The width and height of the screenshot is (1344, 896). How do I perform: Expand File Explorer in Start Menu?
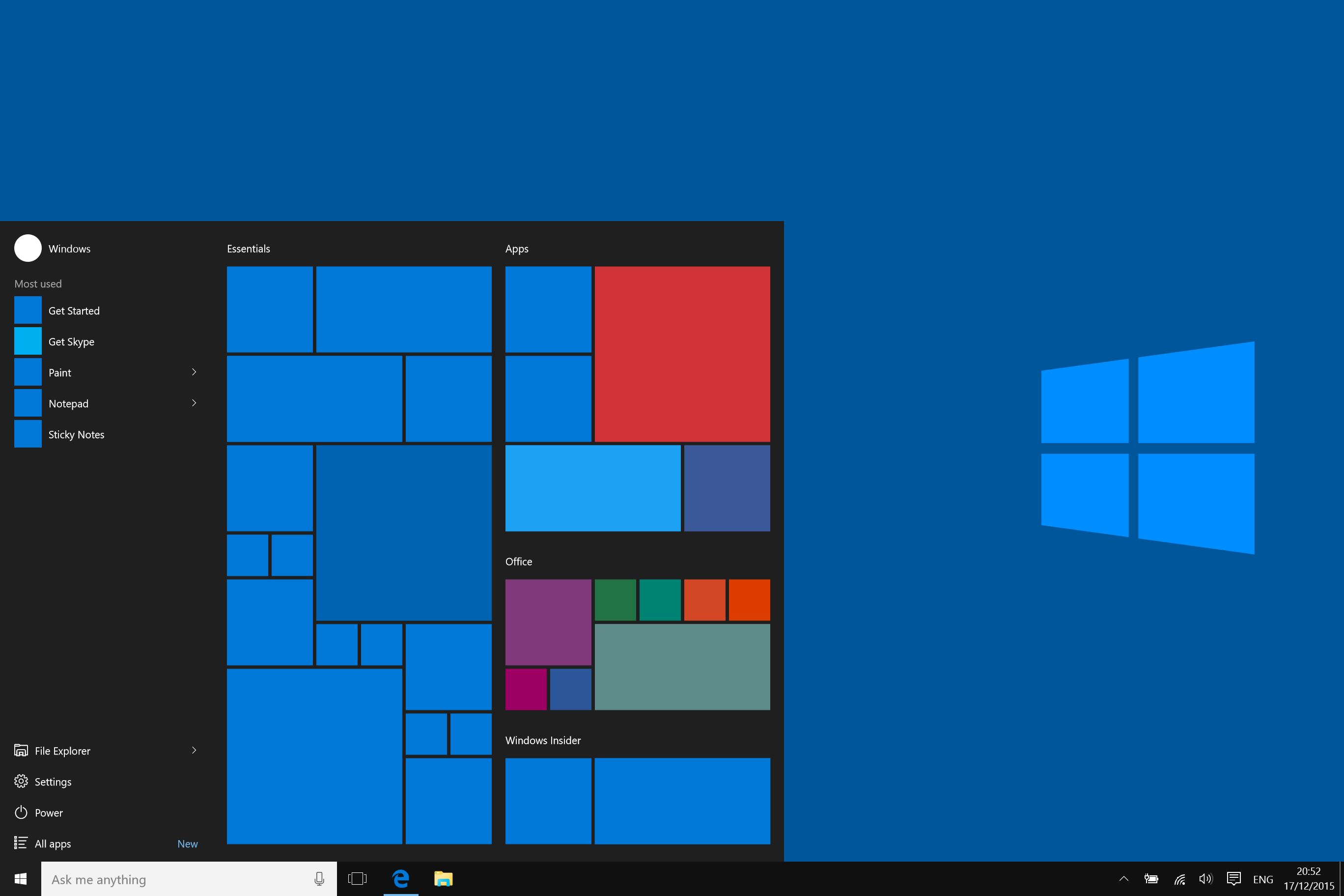(194, 751)
